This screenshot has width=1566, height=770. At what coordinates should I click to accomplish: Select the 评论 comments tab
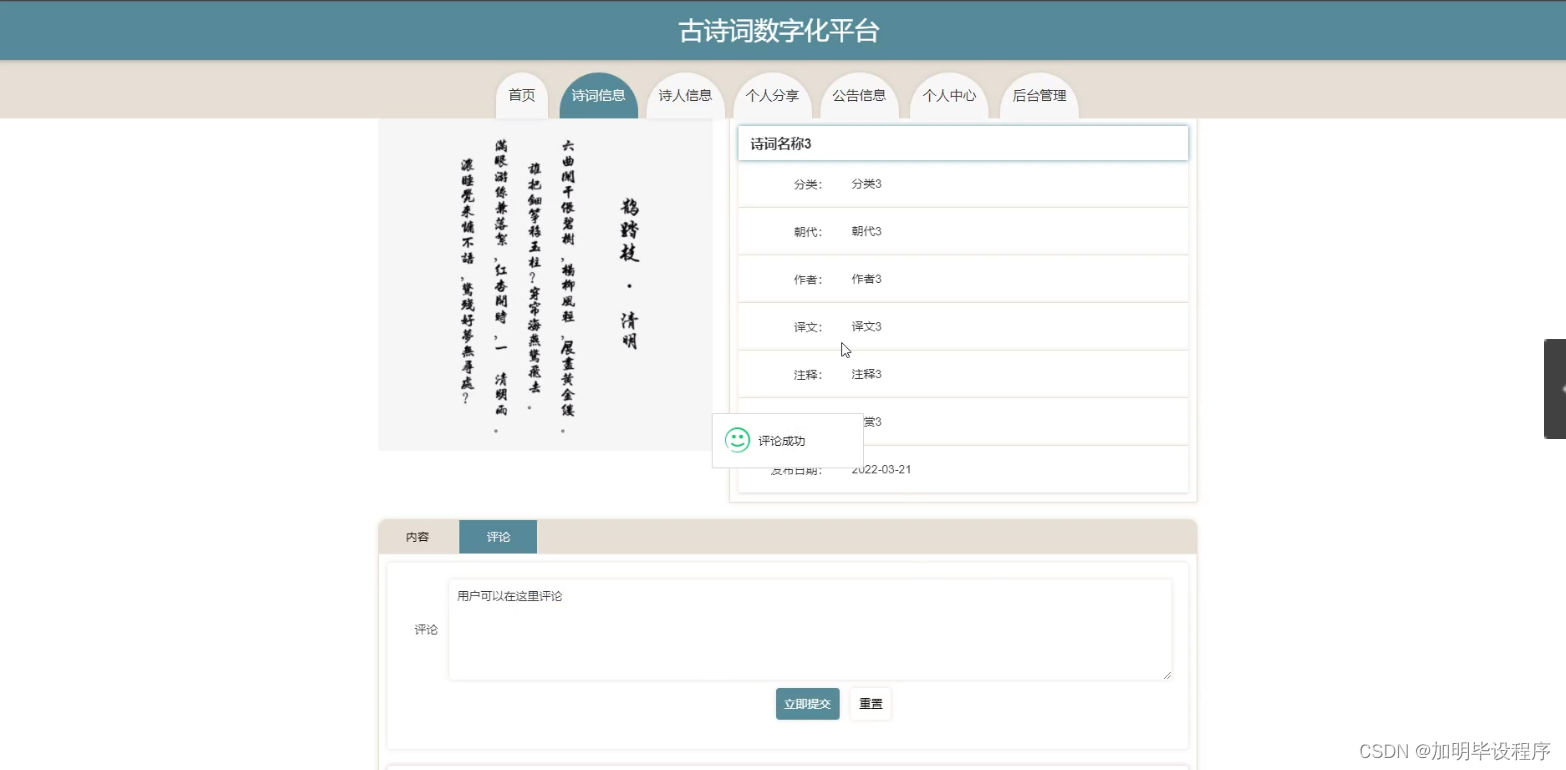point(497,536)
